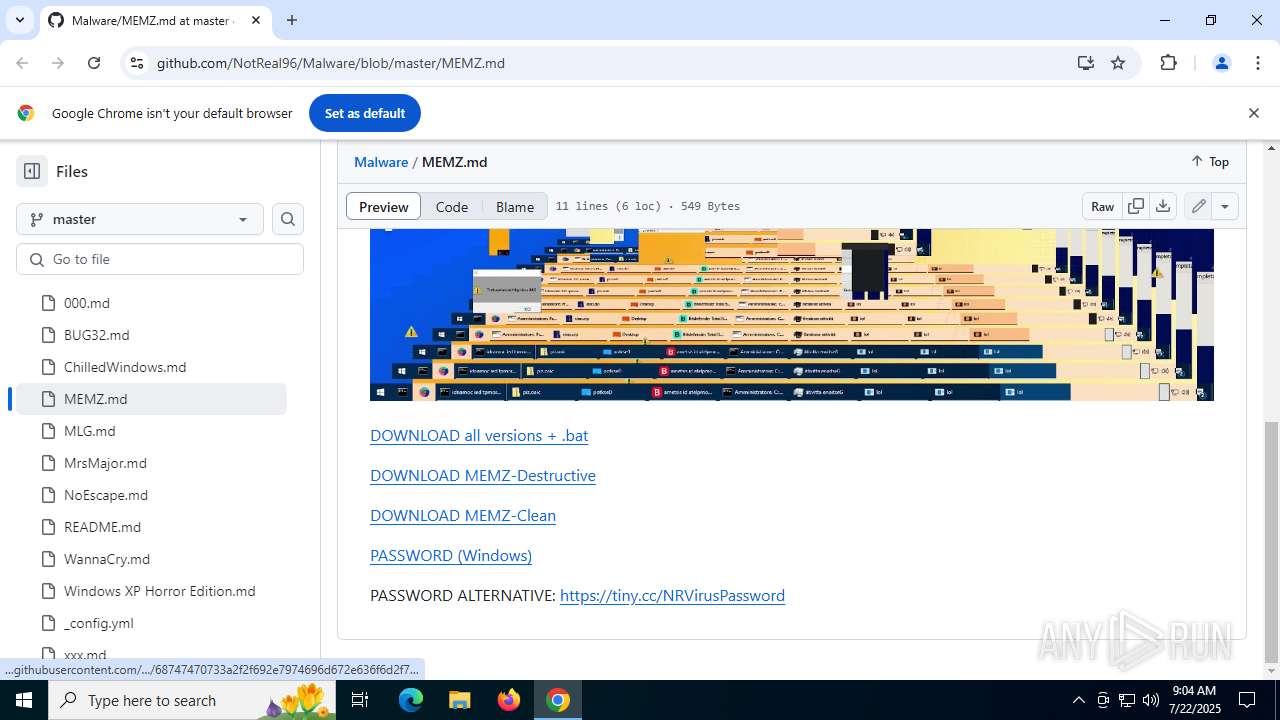Open the file search magnifier button
This screenshot has height=720, width=1280.
(288, 219)
